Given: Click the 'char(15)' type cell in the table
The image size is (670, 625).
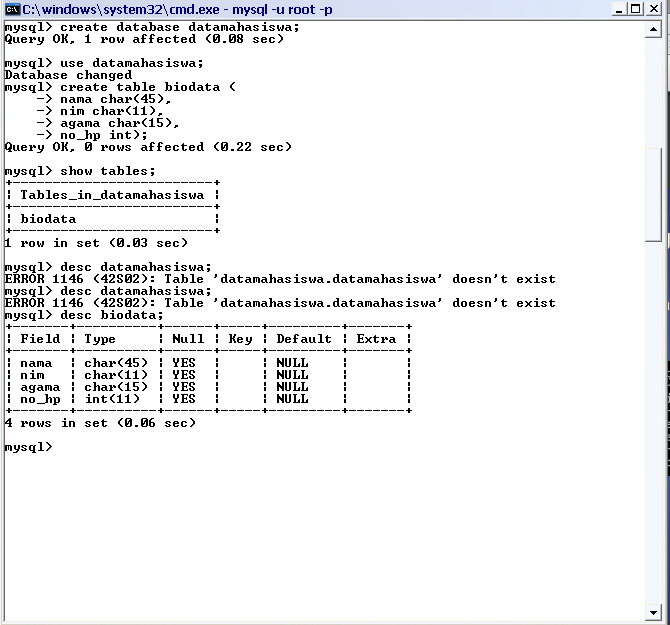Looking at the screenshot, I should pos(116,387).
